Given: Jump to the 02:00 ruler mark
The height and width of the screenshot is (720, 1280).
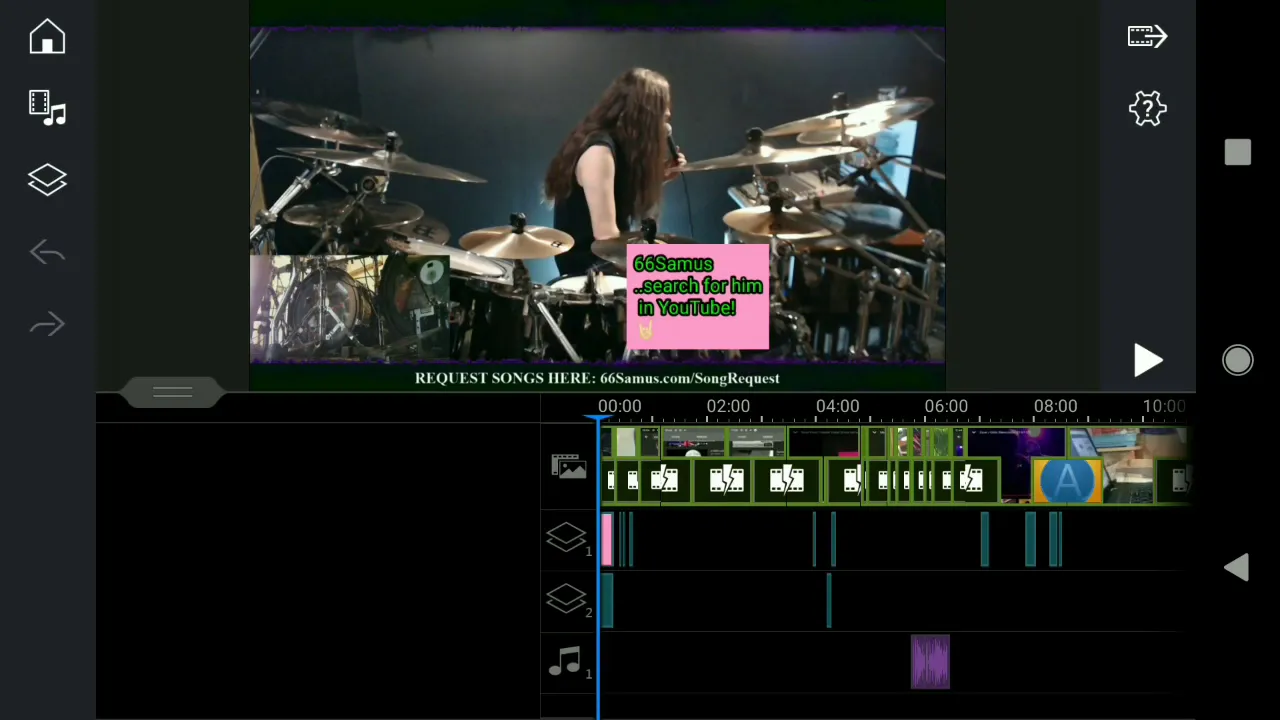Looking at the screenshot, I should 728,406.
